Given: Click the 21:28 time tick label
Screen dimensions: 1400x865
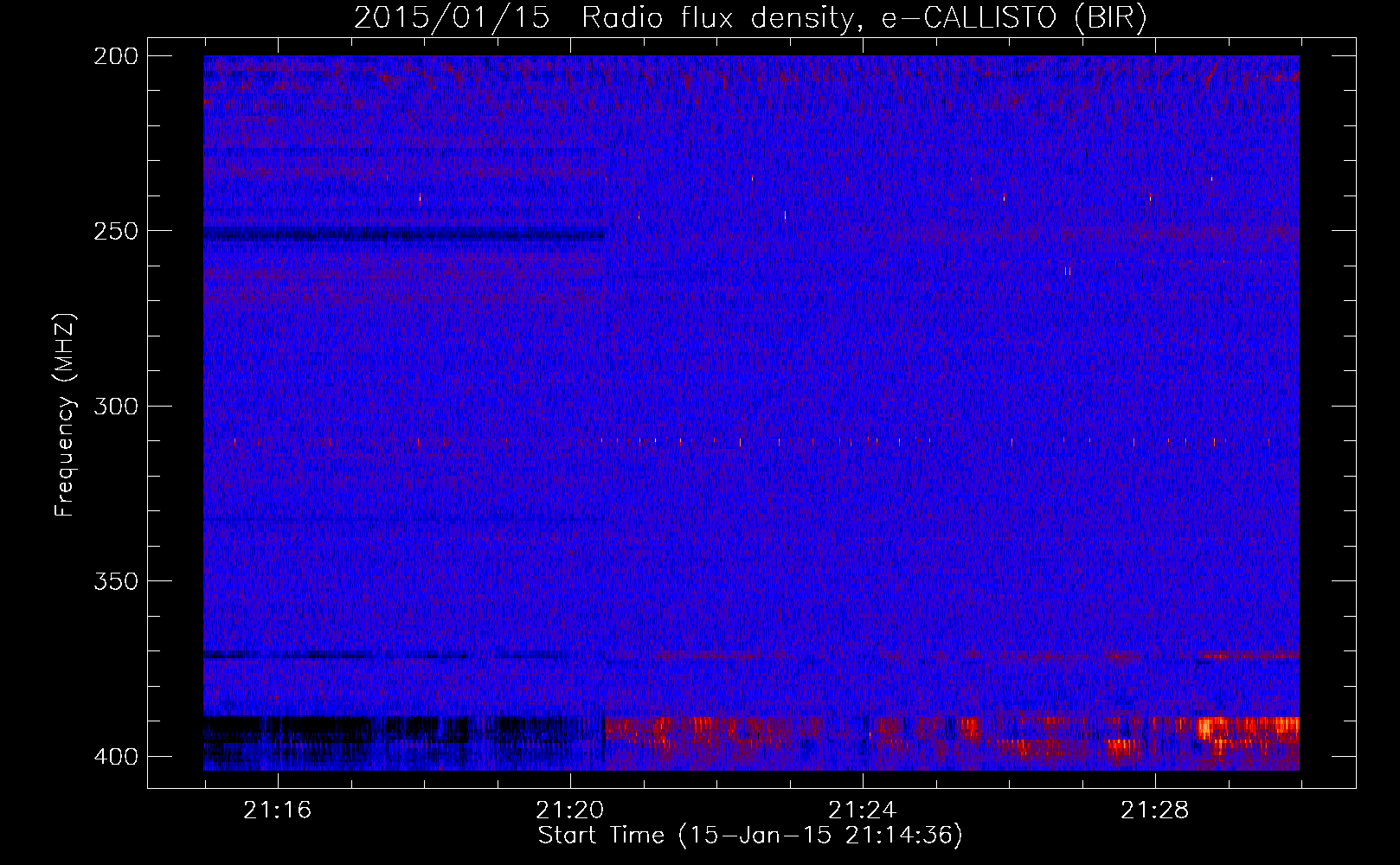Looking at the screenshot, I should [1155, 811].
